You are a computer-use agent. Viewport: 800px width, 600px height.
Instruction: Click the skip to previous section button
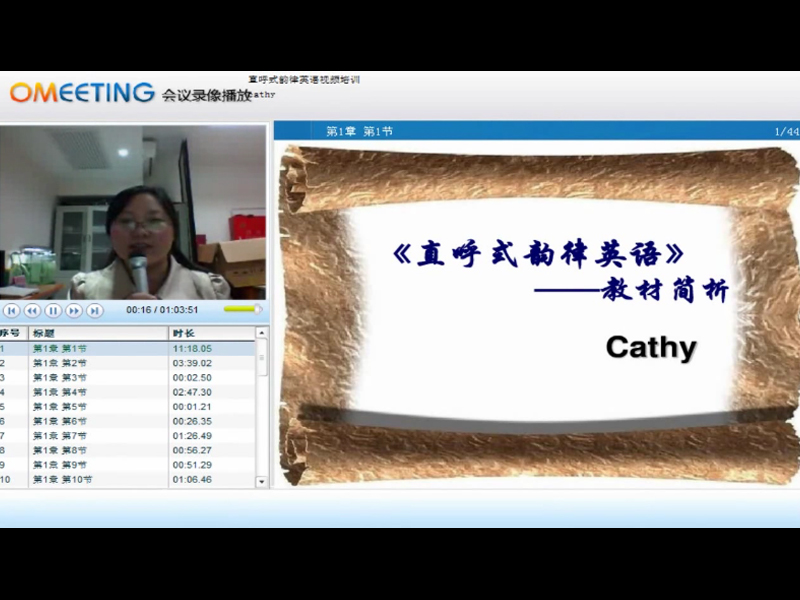point(12,311)
